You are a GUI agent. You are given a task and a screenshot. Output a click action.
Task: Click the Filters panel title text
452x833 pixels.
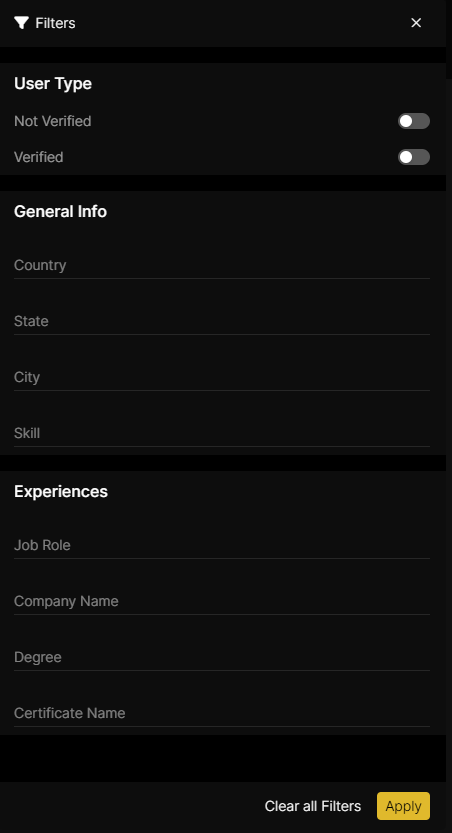(x=55, y=23)
